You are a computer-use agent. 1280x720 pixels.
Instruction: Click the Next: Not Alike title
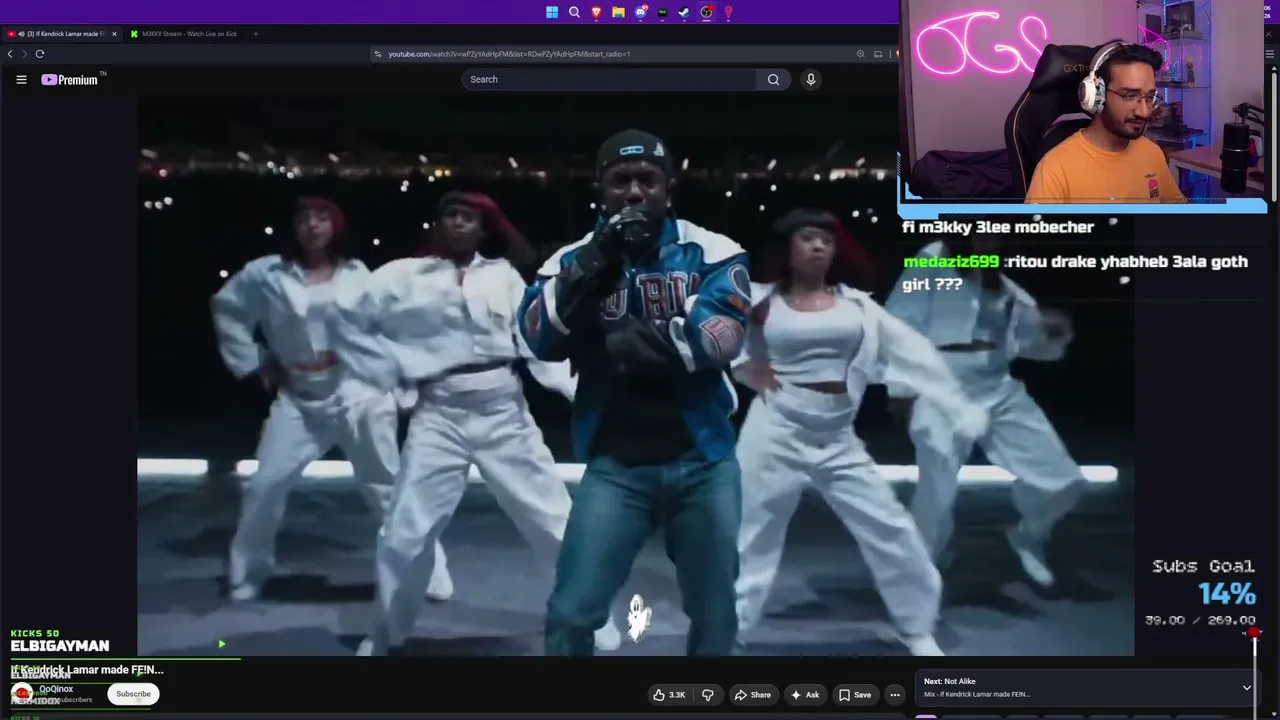(950, 681)
